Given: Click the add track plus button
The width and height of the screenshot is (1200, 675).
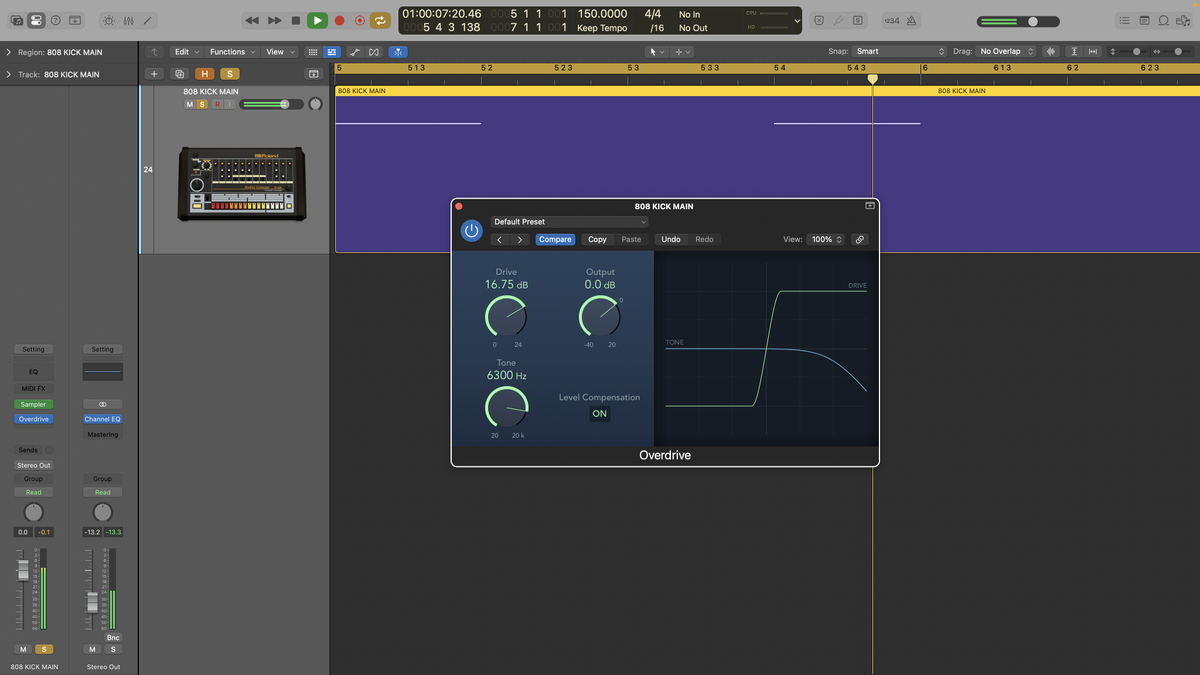Looking at the screenshot, I should 154,74.
